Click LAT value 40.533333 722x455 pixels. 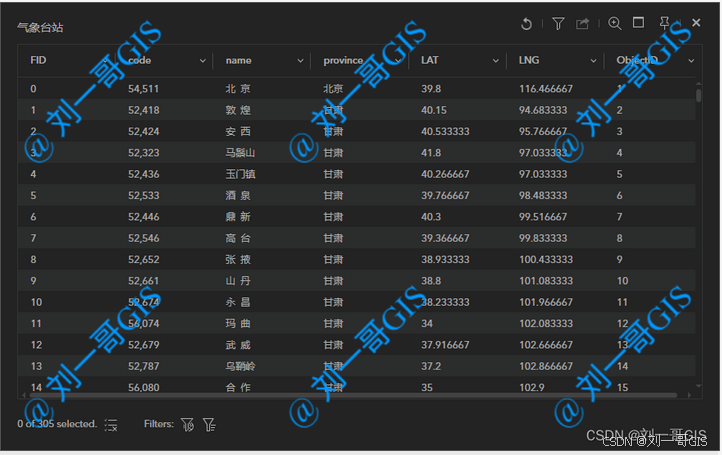pyautogui.click(x=445, y=131)
